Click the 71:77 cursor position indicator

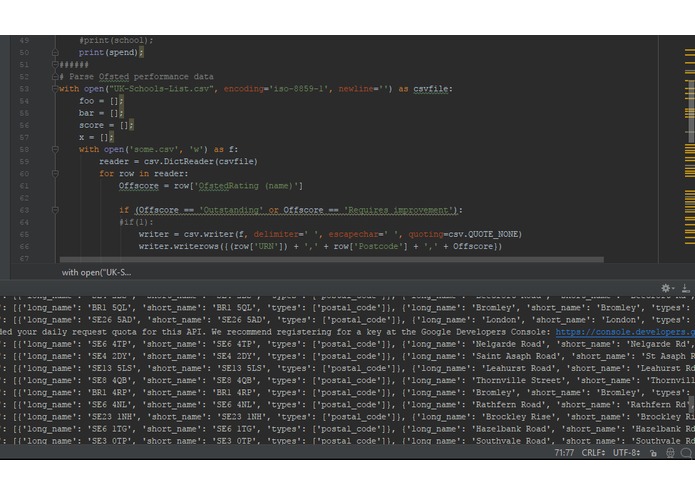(564, 452)
